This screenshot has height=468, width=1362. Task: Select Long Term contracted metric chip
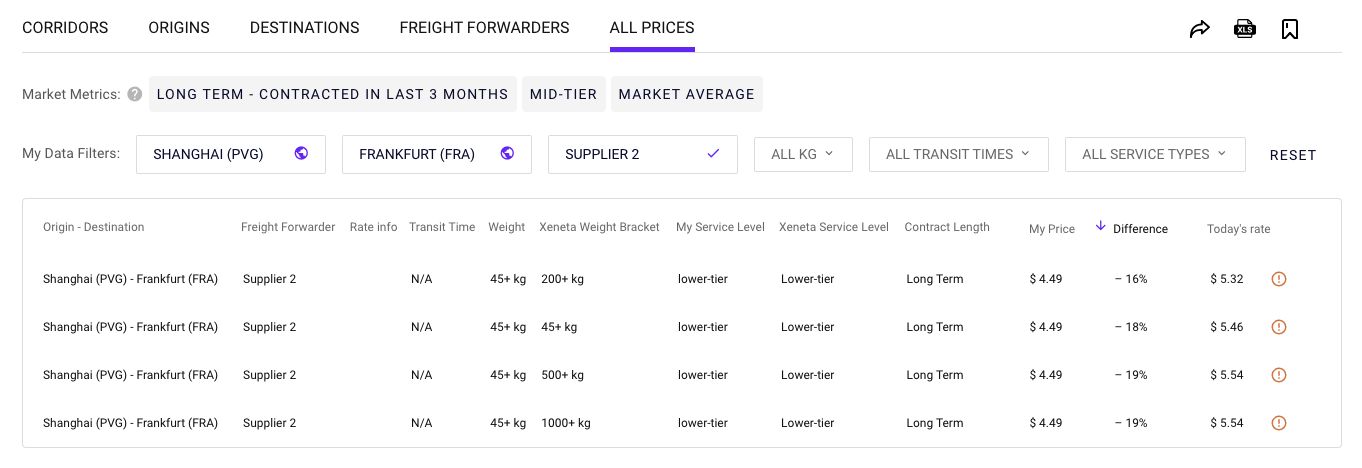(x=333, y=94)
